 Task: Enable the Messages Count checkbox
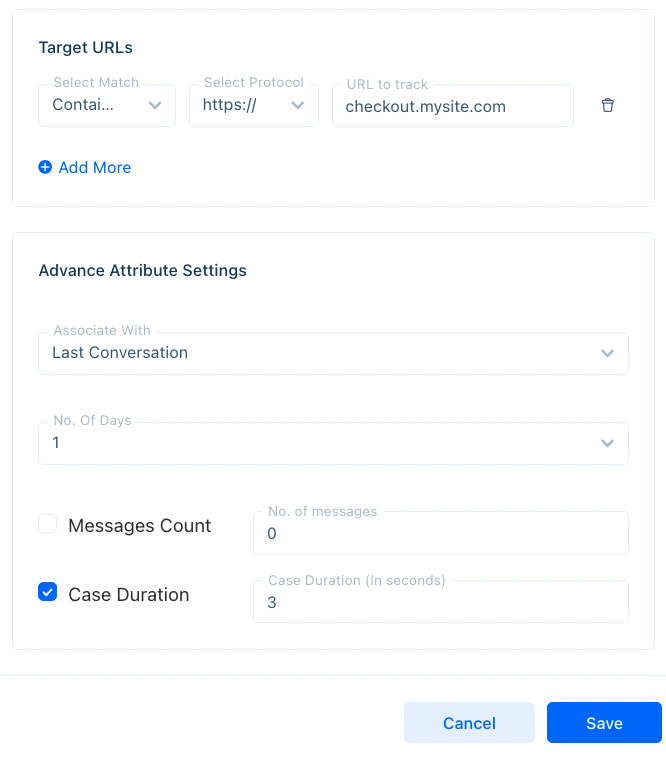click(48, 524)
